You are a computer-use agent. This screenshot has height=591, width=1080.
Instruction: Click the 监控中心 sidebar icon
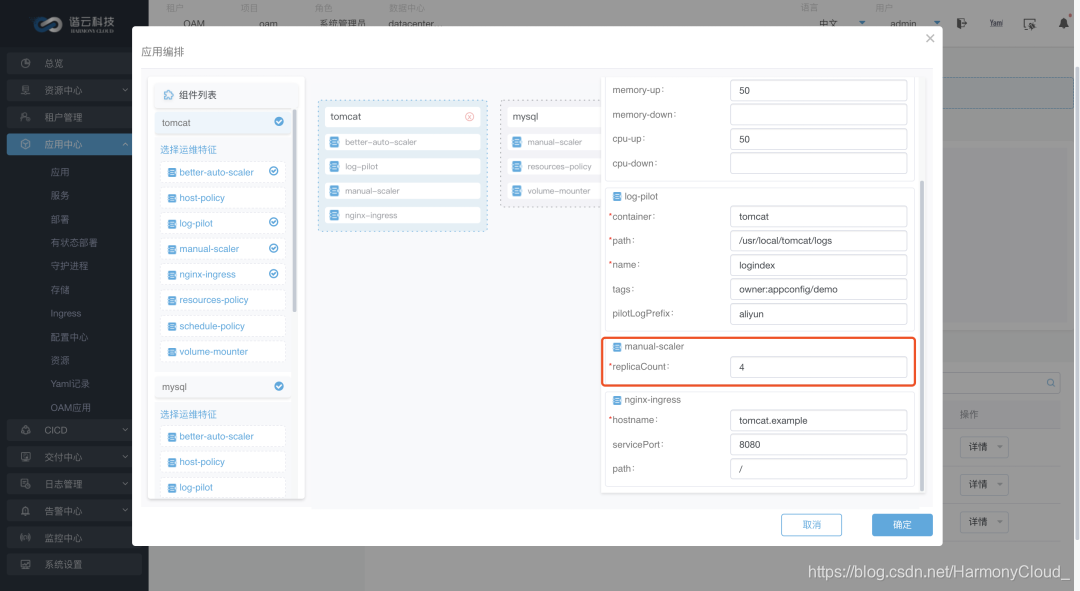coord(25,537)
